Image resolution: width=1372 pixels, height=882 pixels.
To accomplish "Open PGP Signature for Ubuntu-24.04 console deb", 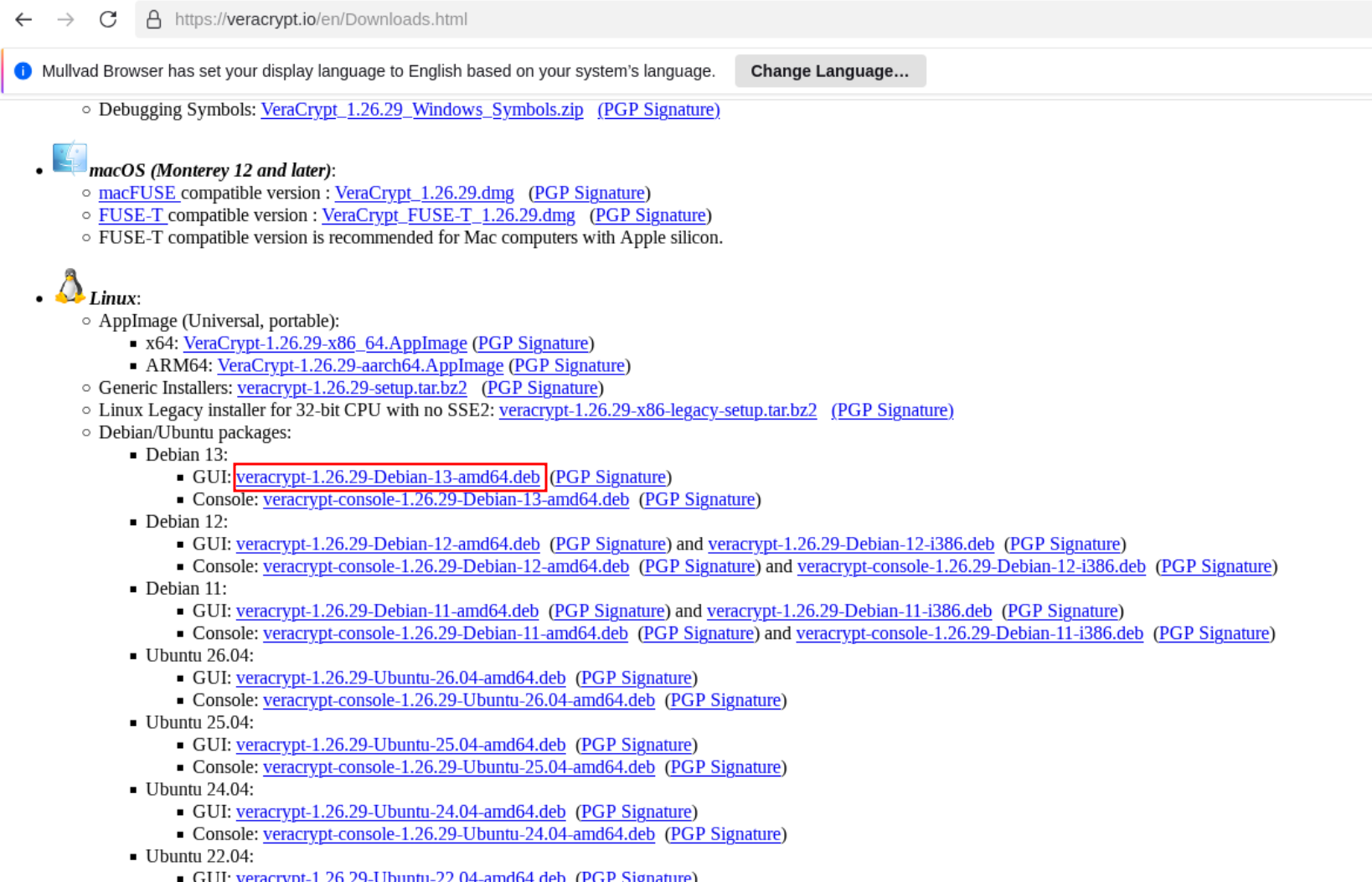I will (x=725, y=834).
